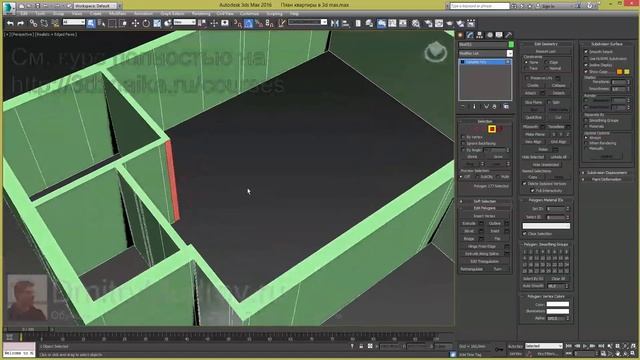Switch to the Modify command panel
This screenshot has width=640, height=360.
point(470,36)
